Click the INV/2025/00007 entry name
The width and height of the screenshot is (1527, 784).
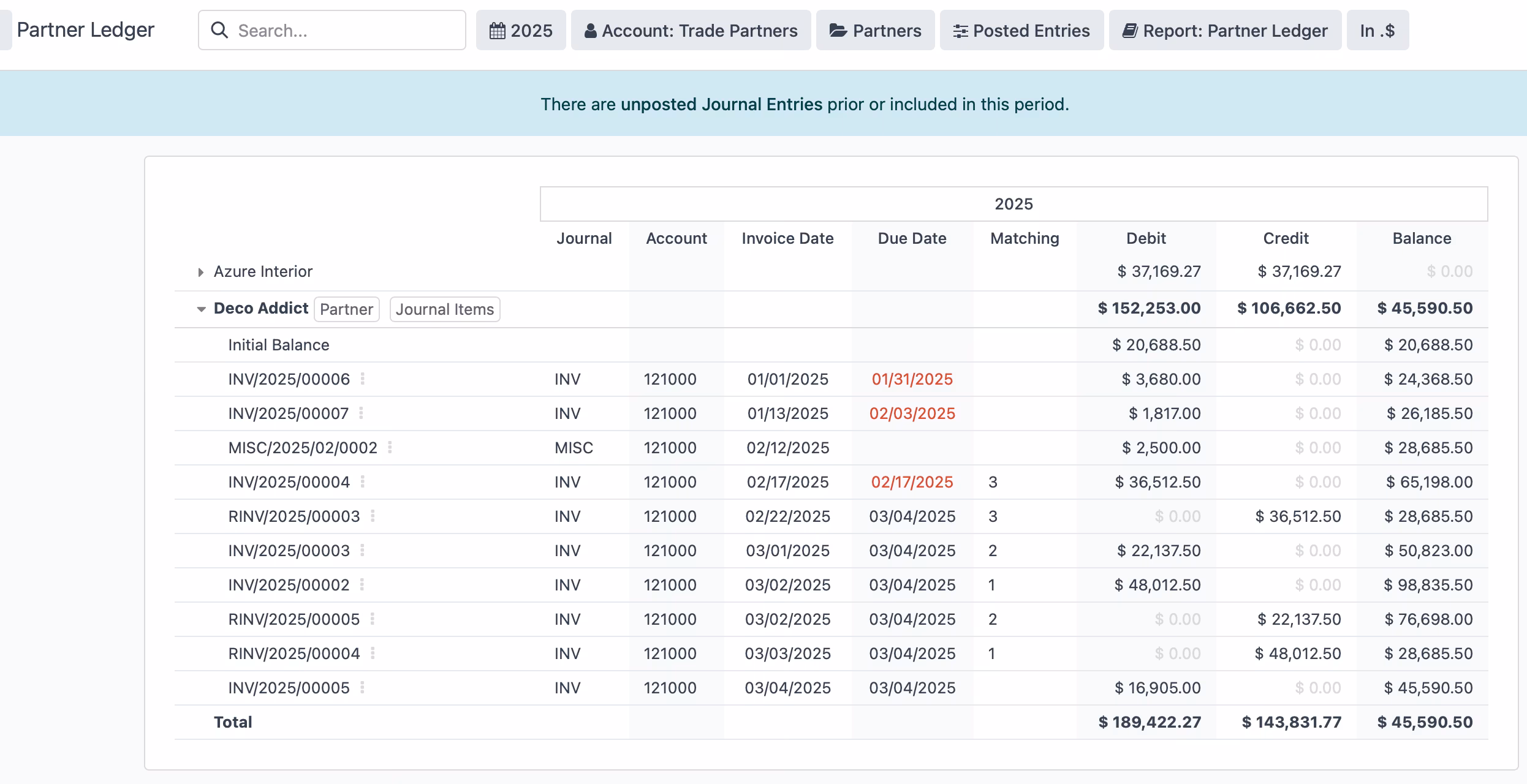(288, 413)
